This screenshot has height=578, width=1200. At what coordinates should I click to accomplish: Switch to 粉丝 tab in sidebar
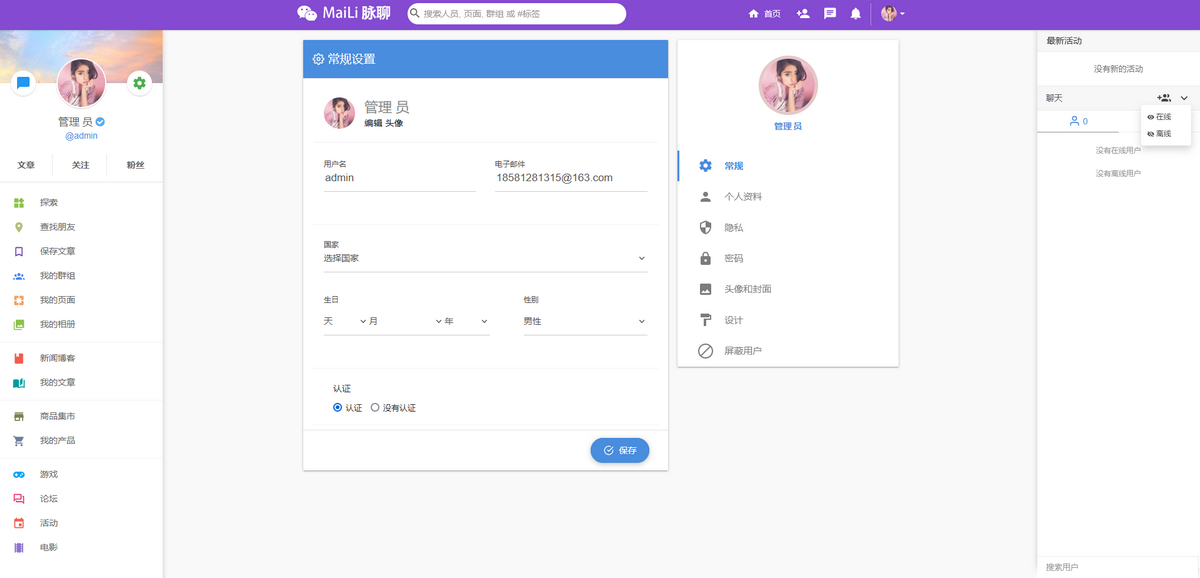coord(135,165)
